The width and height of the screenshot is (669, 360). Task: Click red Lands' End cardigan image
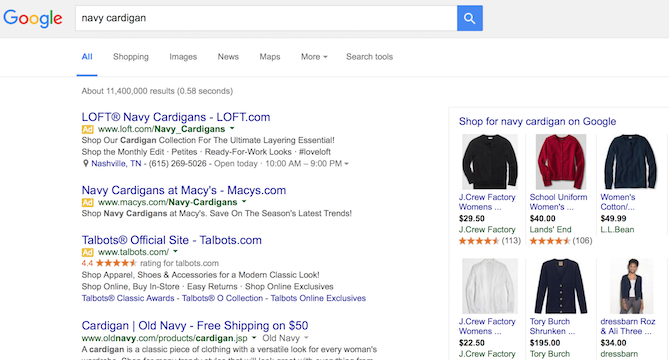pyautogui.click(x=561, y=162)
